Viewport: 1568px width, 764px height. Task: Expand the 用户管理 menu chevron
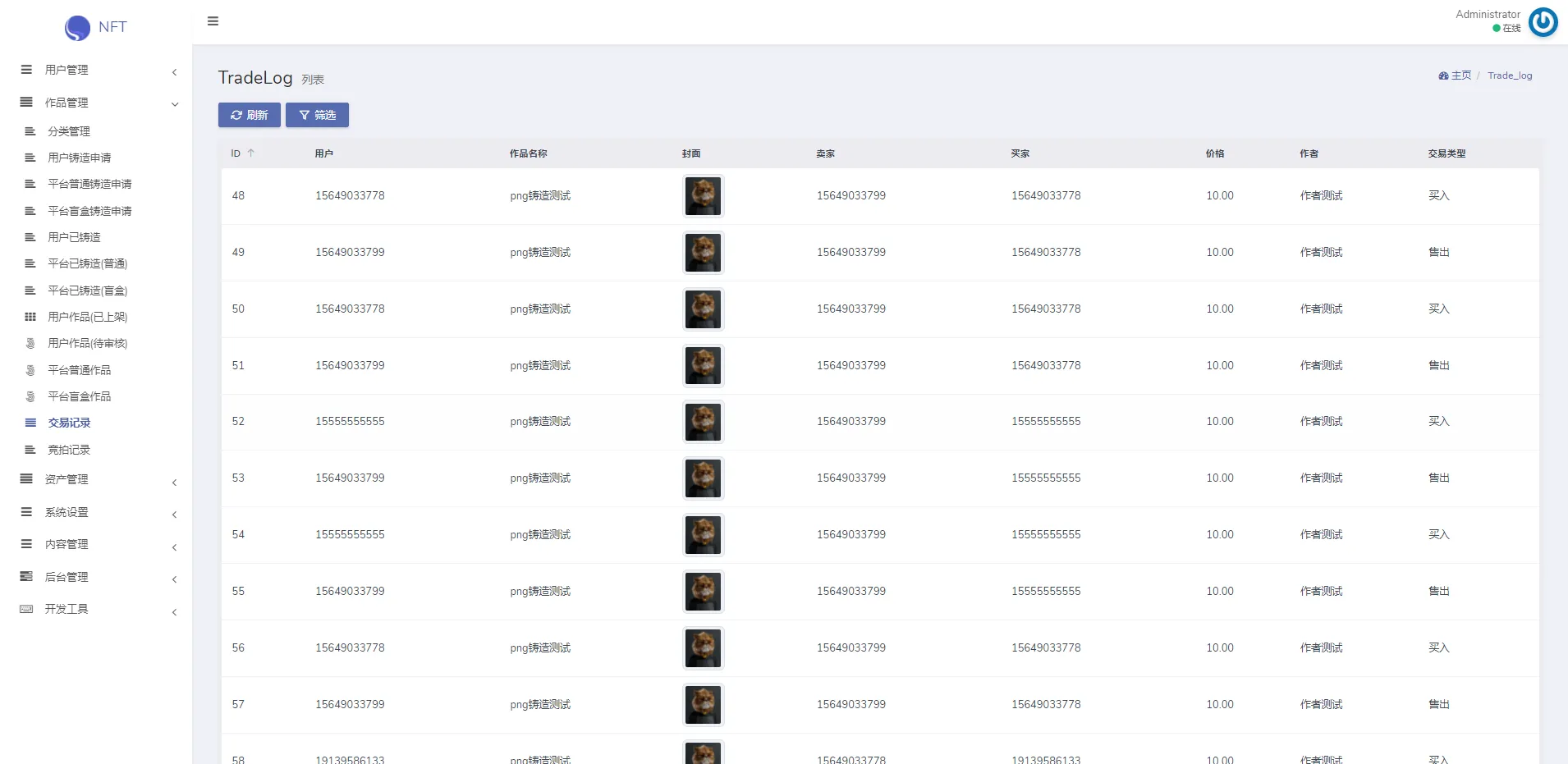174,72
